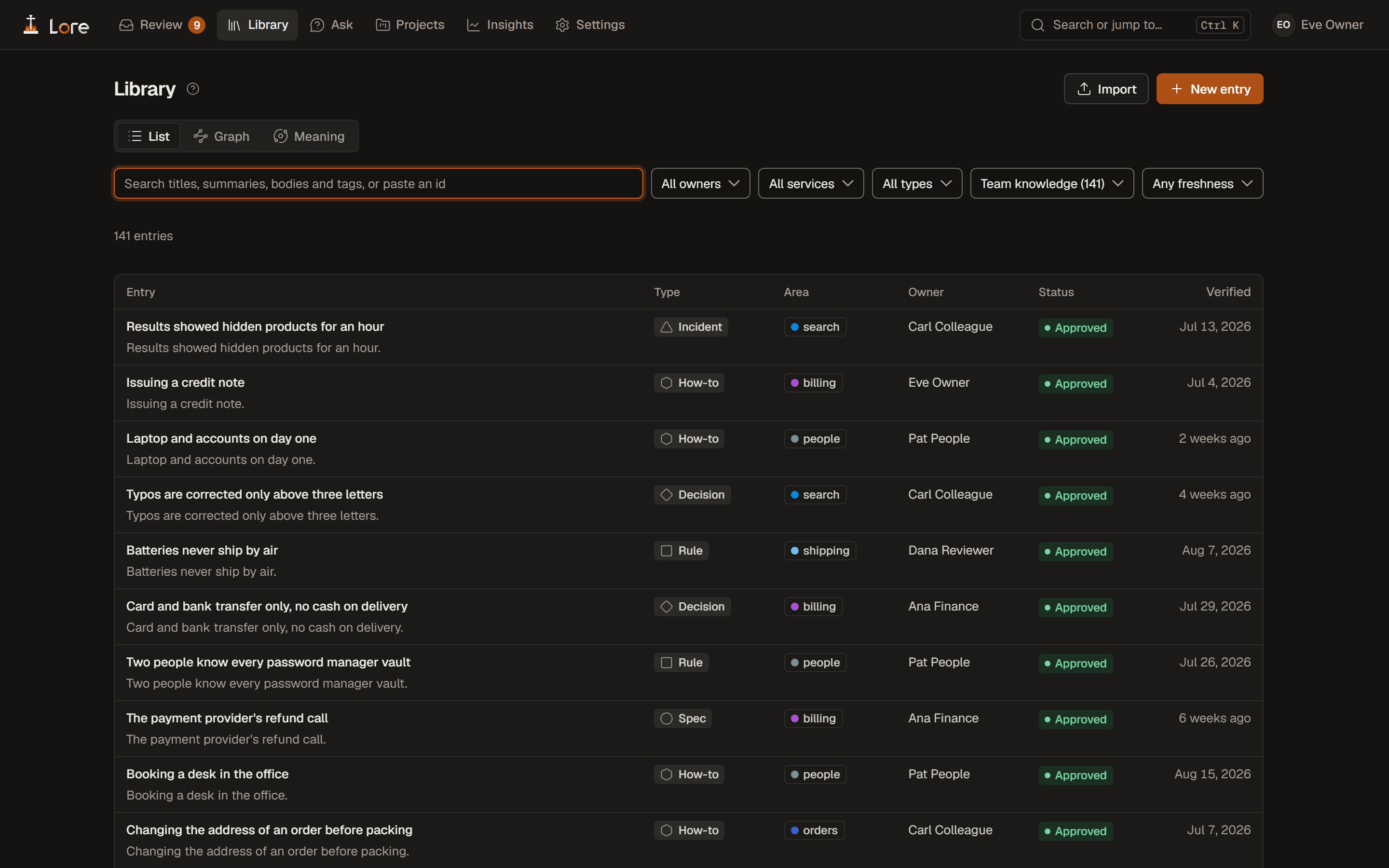This screenshot has height=868, width=1389.
Task: Go to the Ask page
Action: (x=332, y=25)
